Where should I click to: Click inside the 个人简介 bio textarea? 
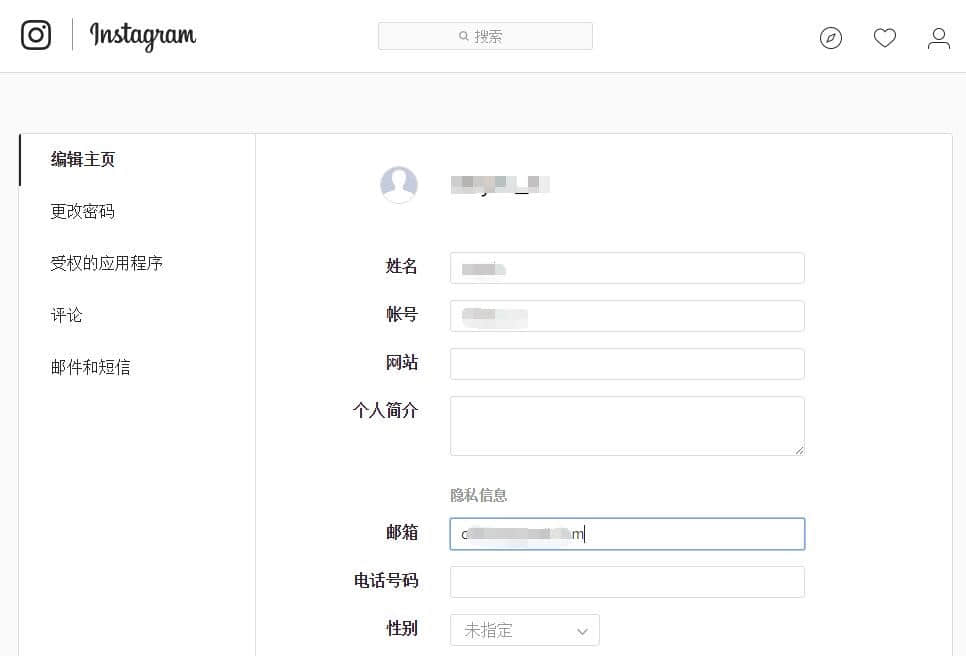[627, 425]
